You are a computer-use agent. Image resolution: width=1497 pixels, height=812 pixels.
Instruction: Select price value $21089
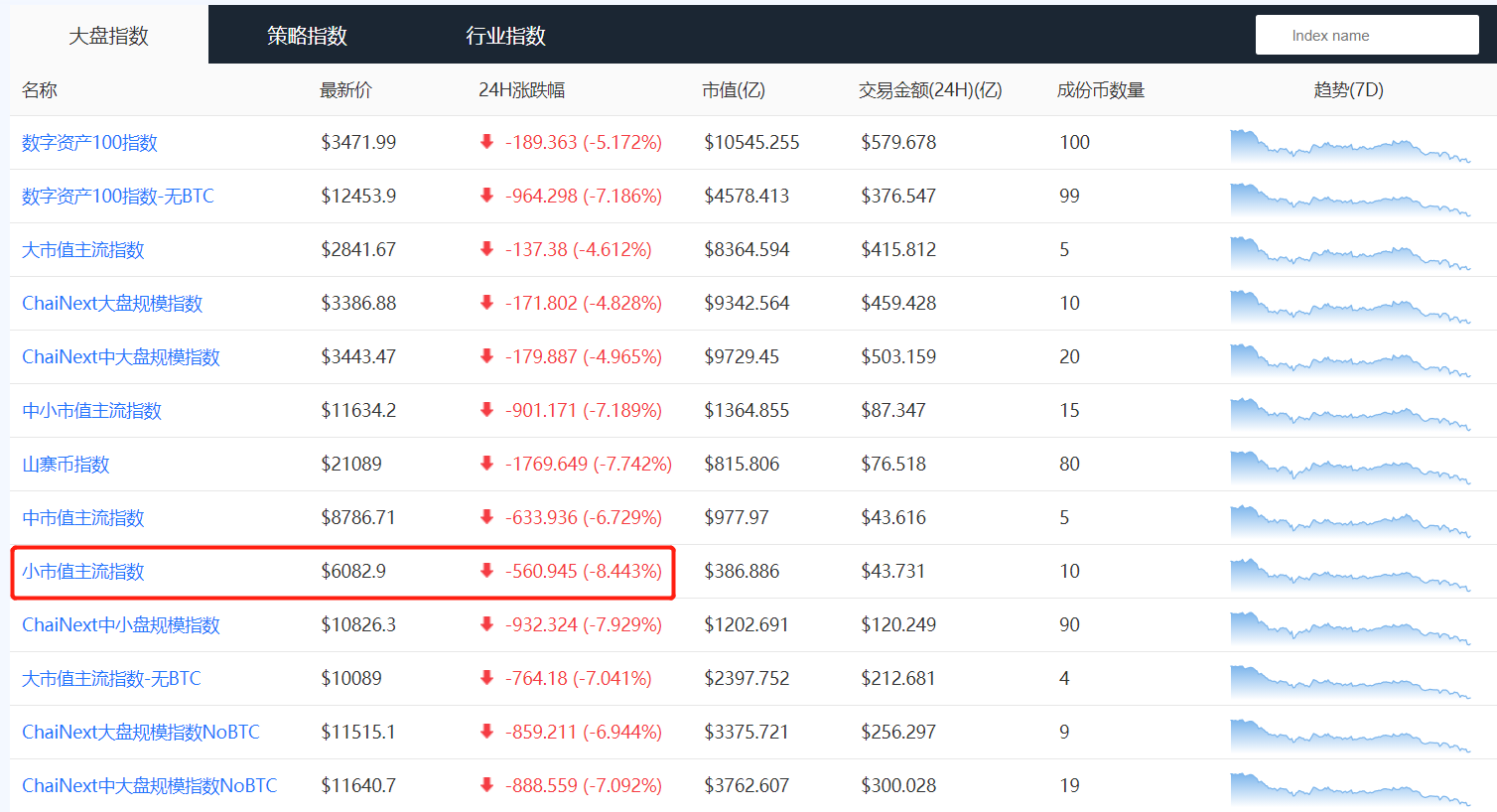[x=351, y=464]
